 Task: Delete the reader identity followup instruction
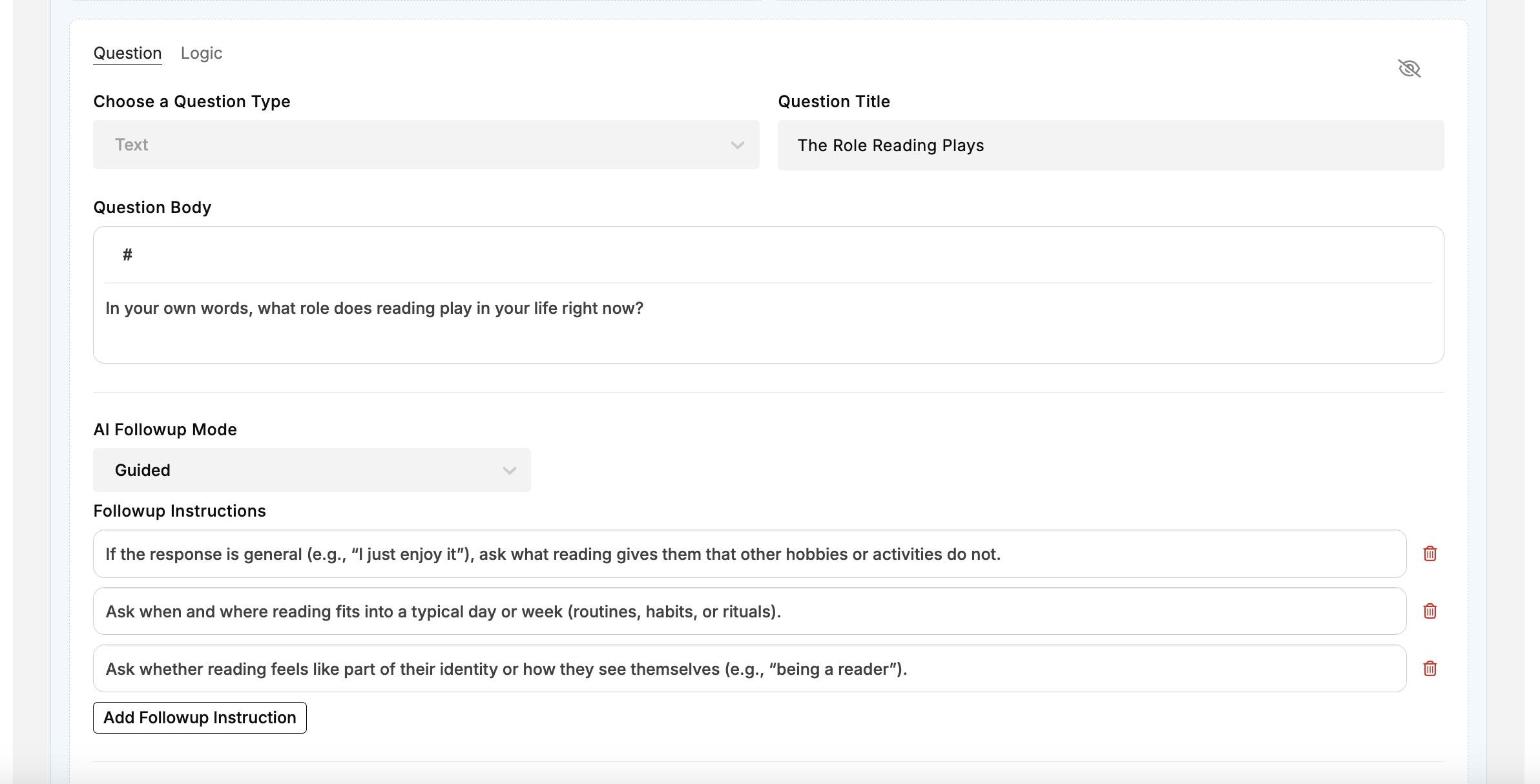[1430, 668]
